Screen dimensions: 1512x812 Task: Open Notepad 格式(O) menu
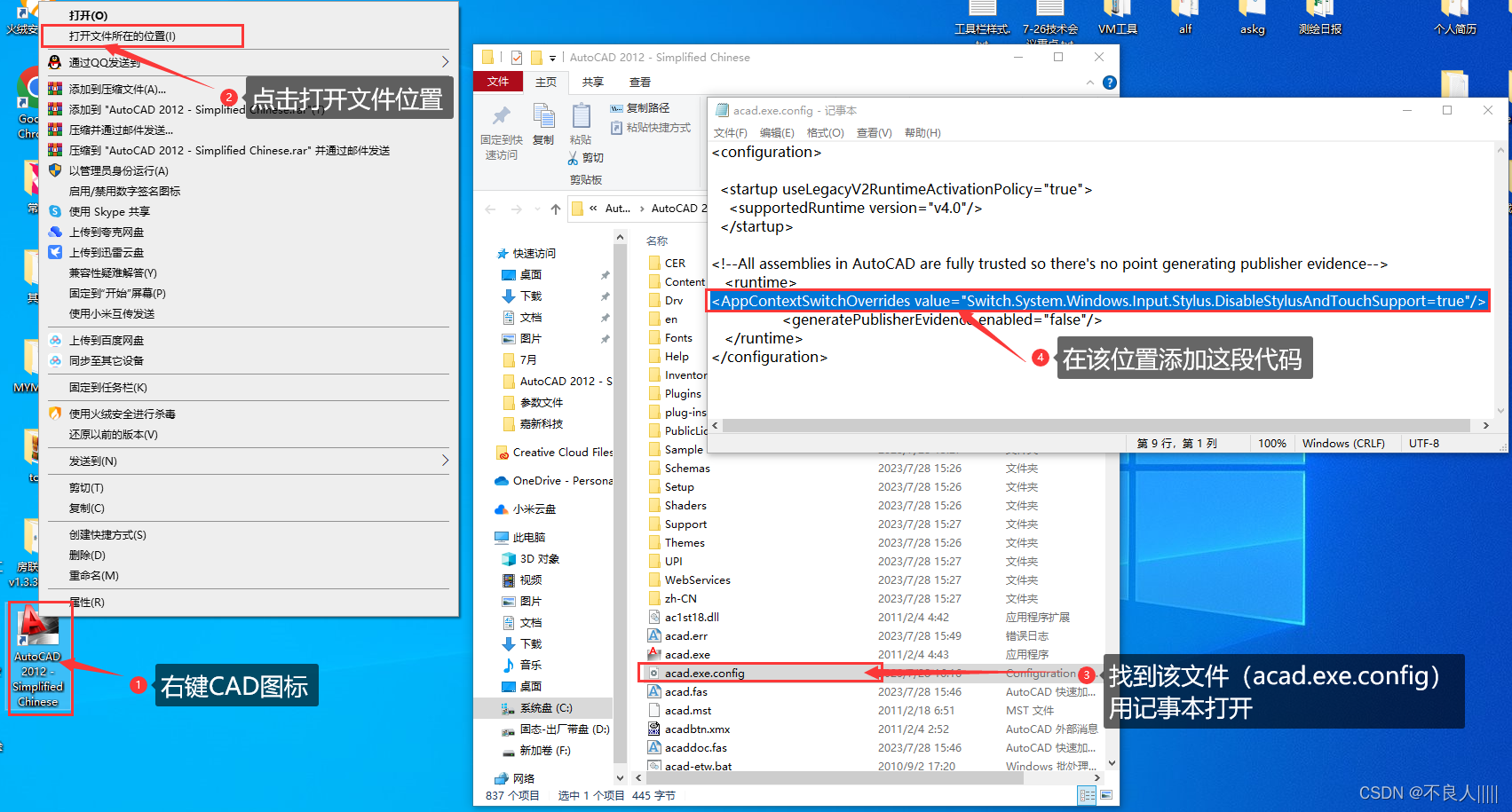826,133
